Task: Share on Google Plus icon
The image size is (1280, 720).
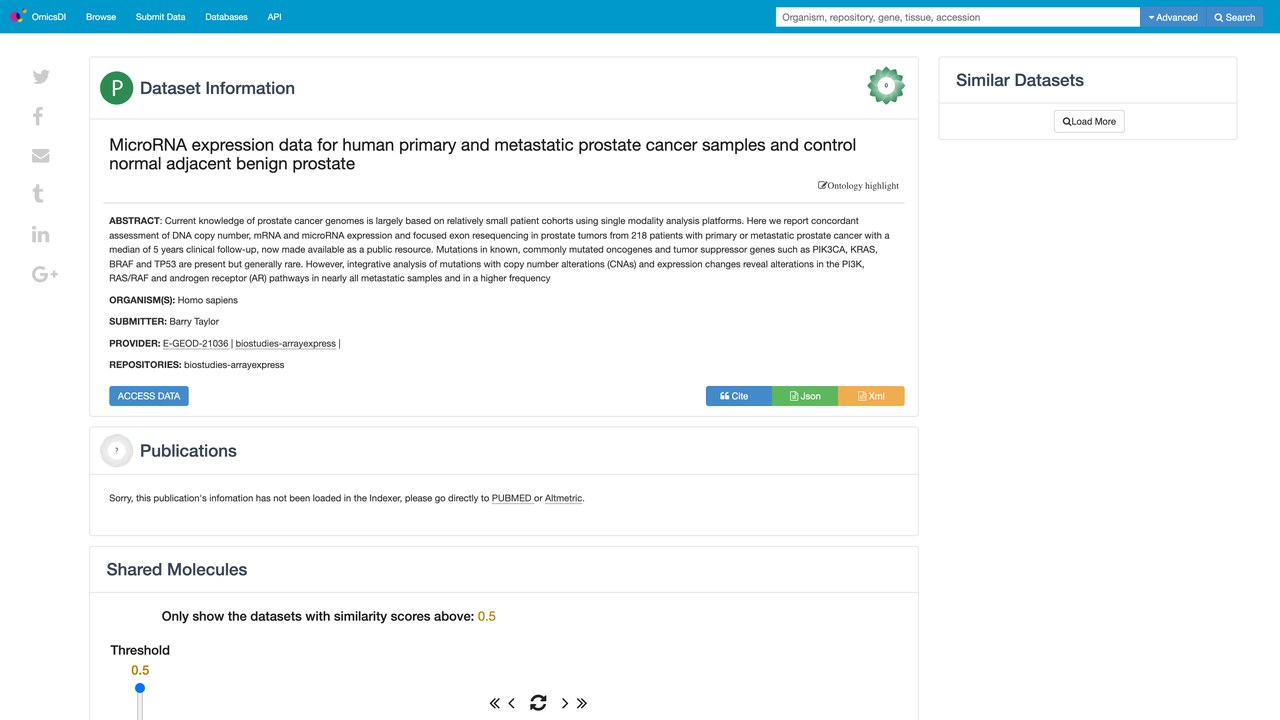Action: click(45, 274)
